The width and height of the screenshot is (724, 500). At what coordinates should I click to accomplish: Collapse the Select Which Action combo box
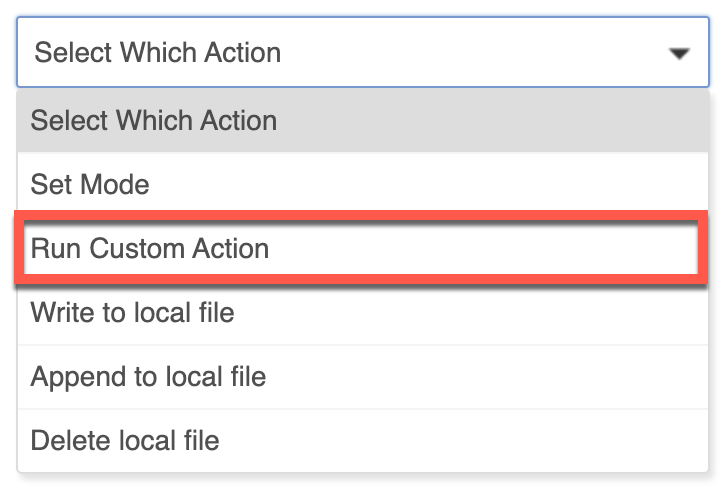pyautogui.click(x=362, y=52)
